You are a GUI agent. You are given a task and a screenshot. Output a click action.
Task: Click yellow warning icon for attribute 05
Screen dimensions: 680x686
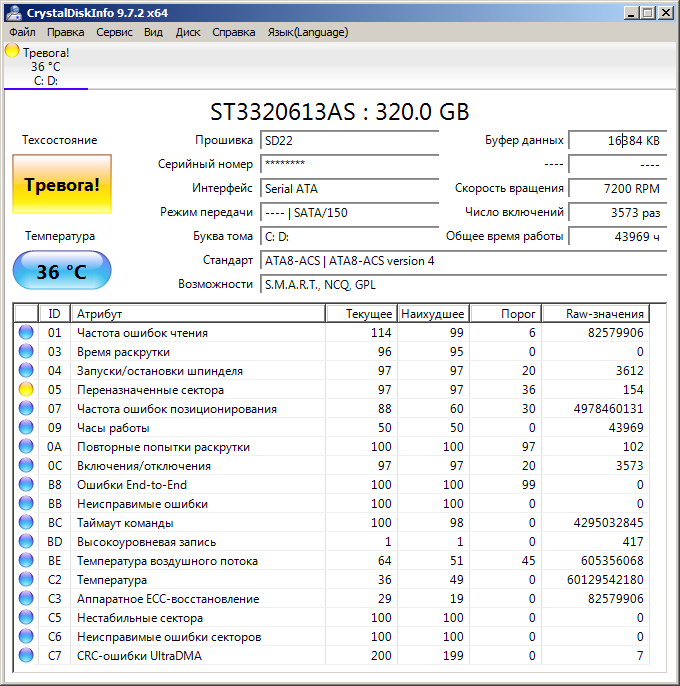pos(26,390)
